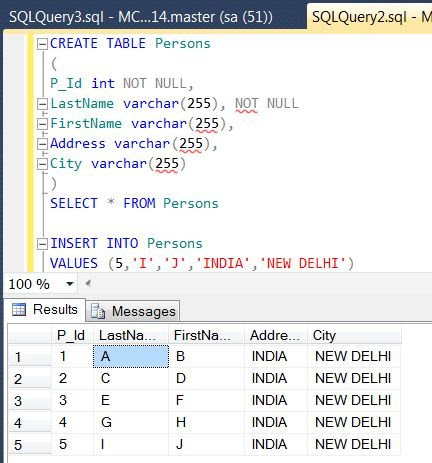This screenshot has height=463, width=432.
Task: Click FirstName cell 'D'
Action: click(x=207, y=378)
